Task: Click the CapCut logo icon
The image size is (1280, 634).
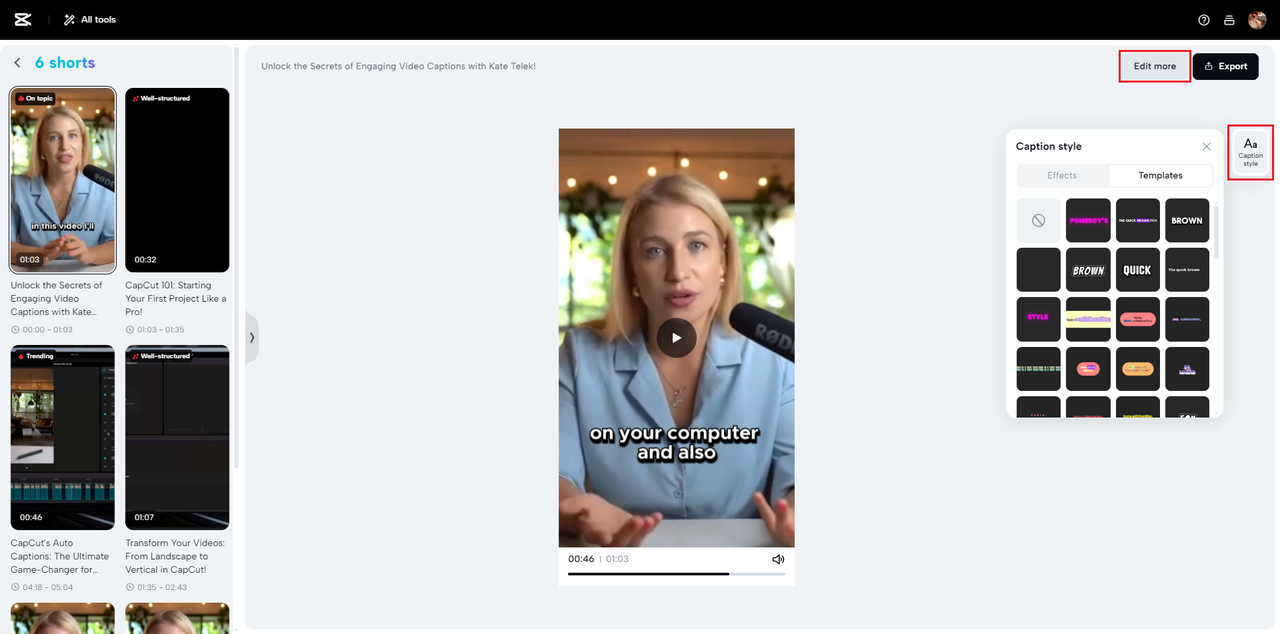Action: (23, 20)
